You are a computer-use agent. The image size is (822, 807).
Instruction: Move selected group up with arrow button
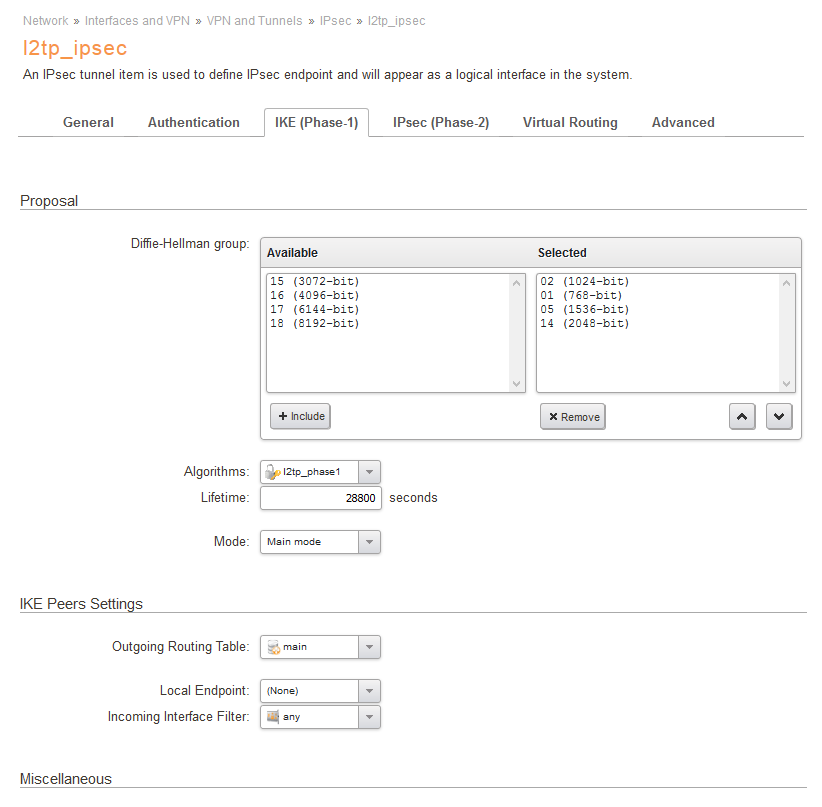click(742, 417)
